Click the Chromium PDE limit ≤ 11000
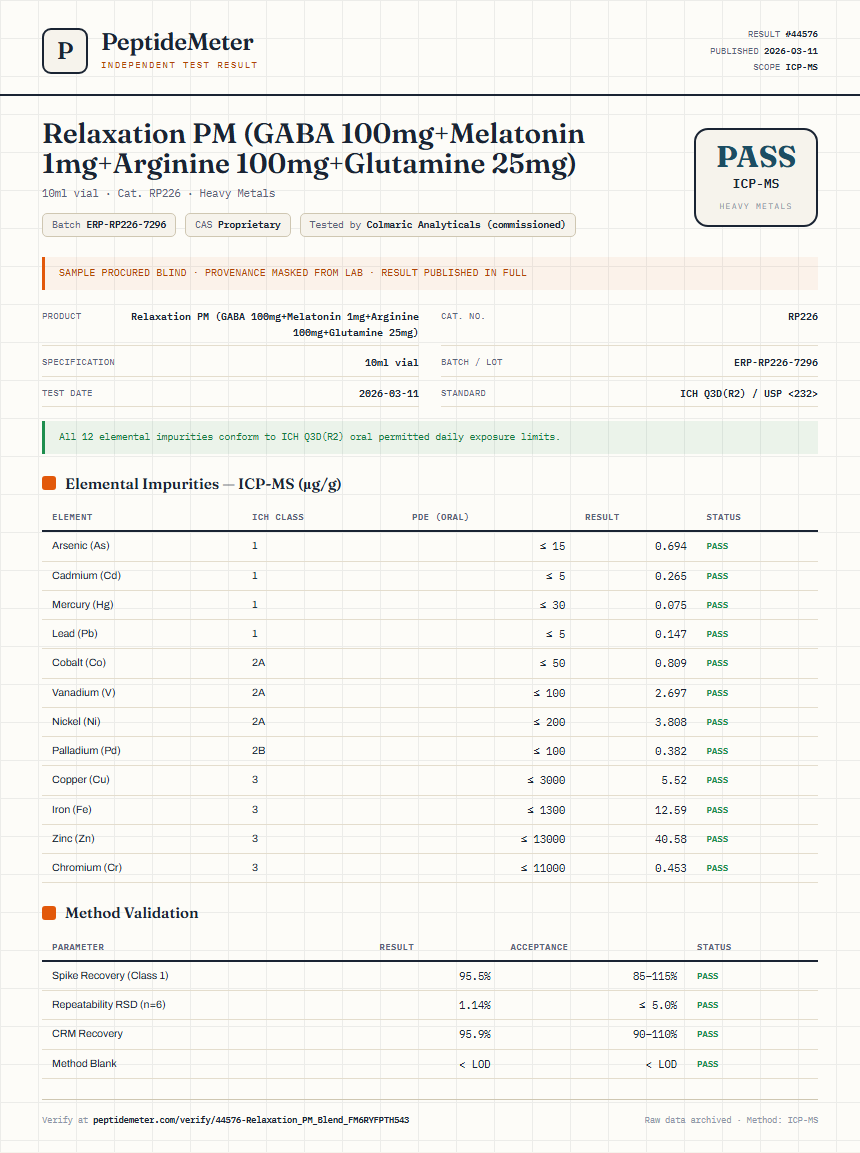860x1153 pixels. (x=543, y=868)
